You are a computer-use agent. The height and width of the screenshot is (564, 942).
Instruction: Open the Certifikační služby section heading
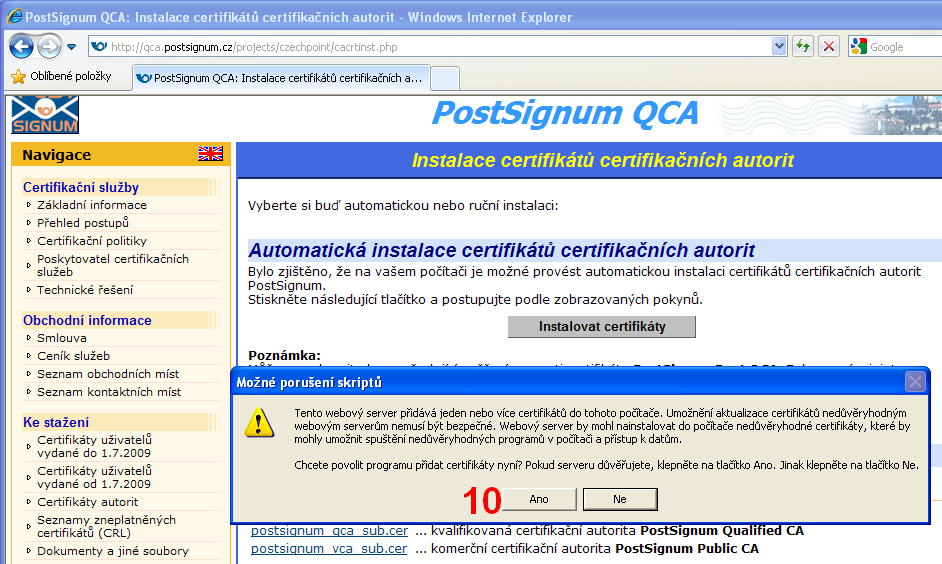[81, 187]
